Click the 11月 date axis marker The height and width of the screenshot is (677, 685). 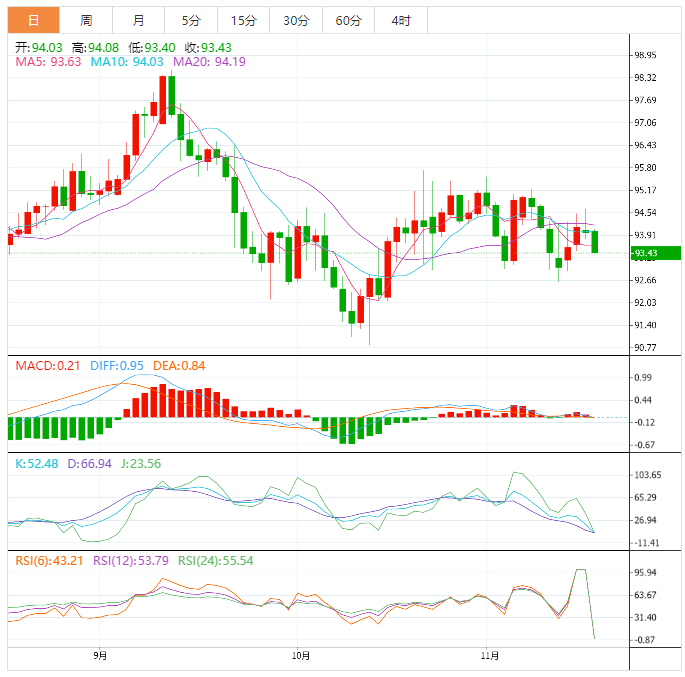tap(488, 656)
